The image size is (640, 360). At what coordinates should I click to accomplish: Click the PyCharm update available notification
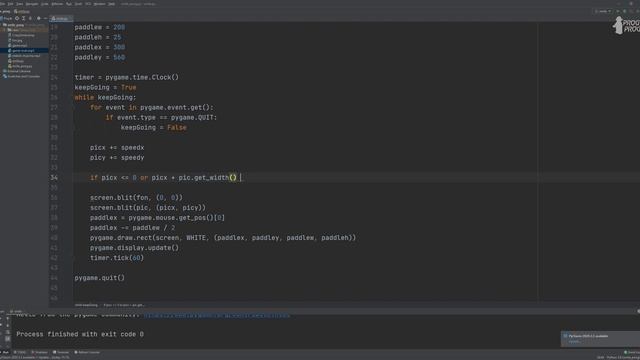point(600,339)
